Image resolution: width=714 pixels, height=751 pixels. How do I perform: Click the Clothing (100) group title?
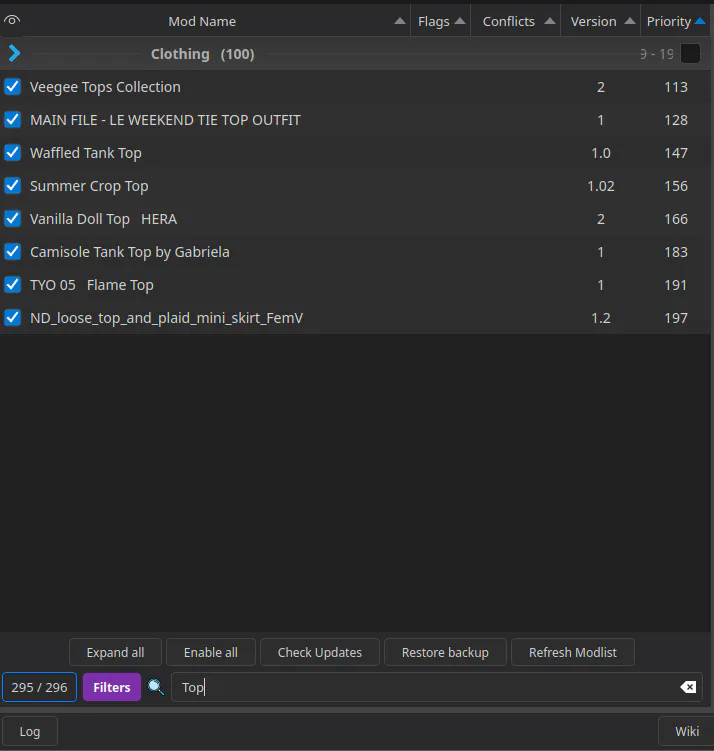pyautogui.click(x=203, y=54)
